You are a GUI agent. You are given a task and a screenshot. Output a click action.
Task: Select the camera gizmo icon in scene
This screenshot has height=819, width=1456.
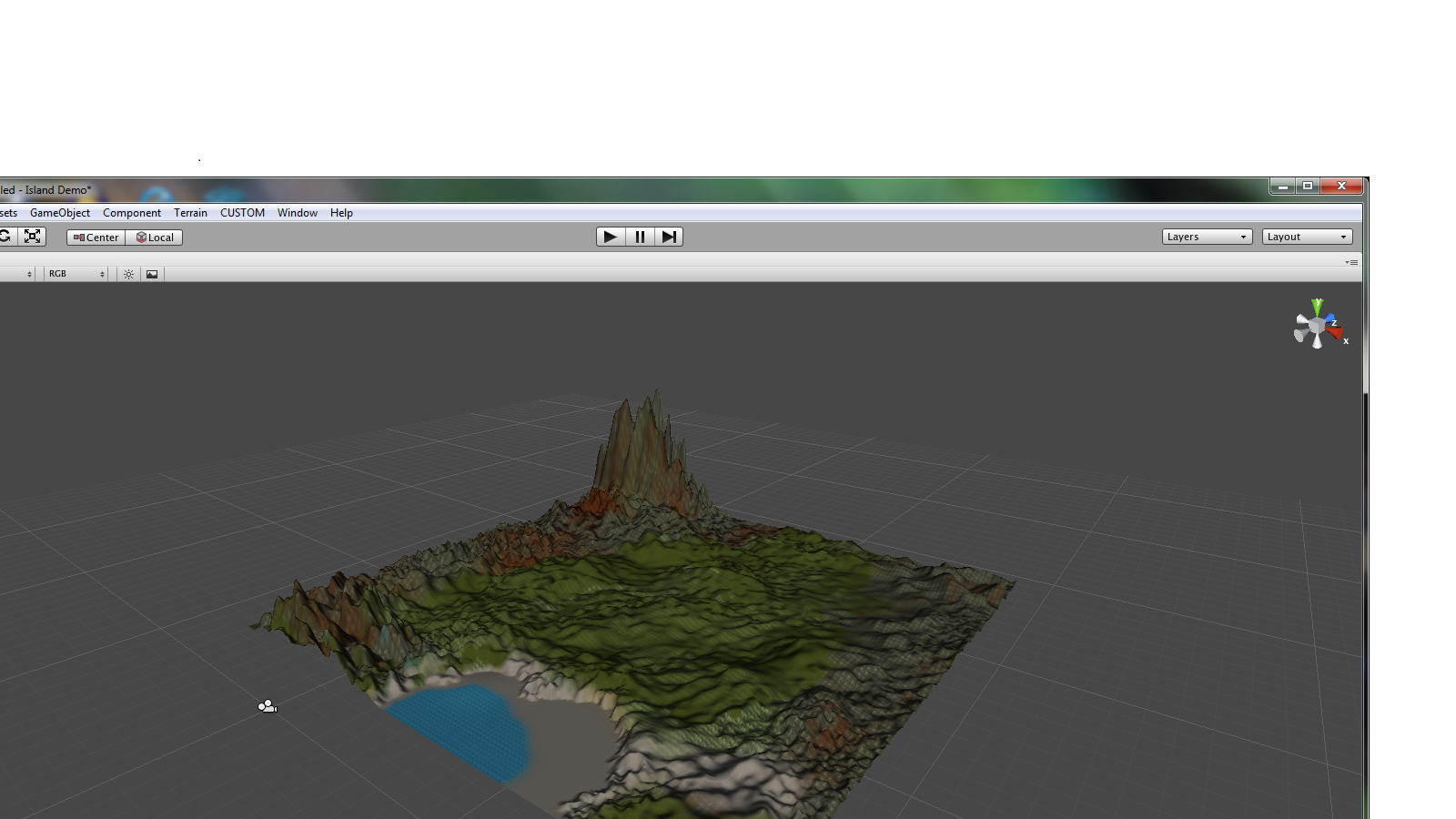(267, 706)
